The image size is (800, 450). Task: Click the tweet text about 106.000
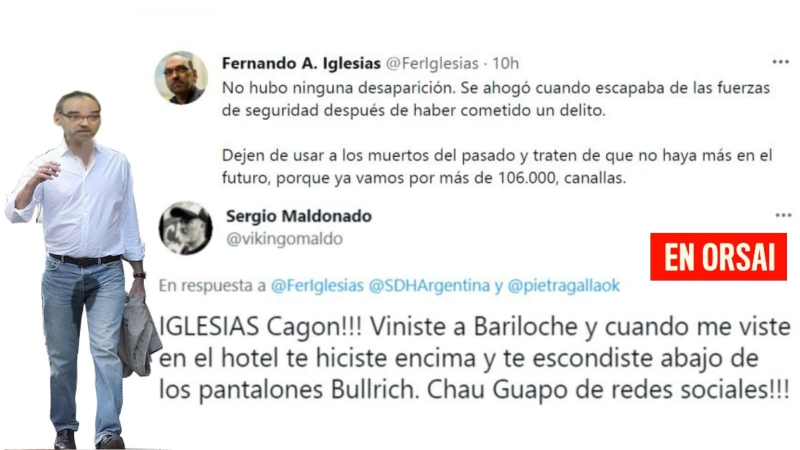(497, 167)
